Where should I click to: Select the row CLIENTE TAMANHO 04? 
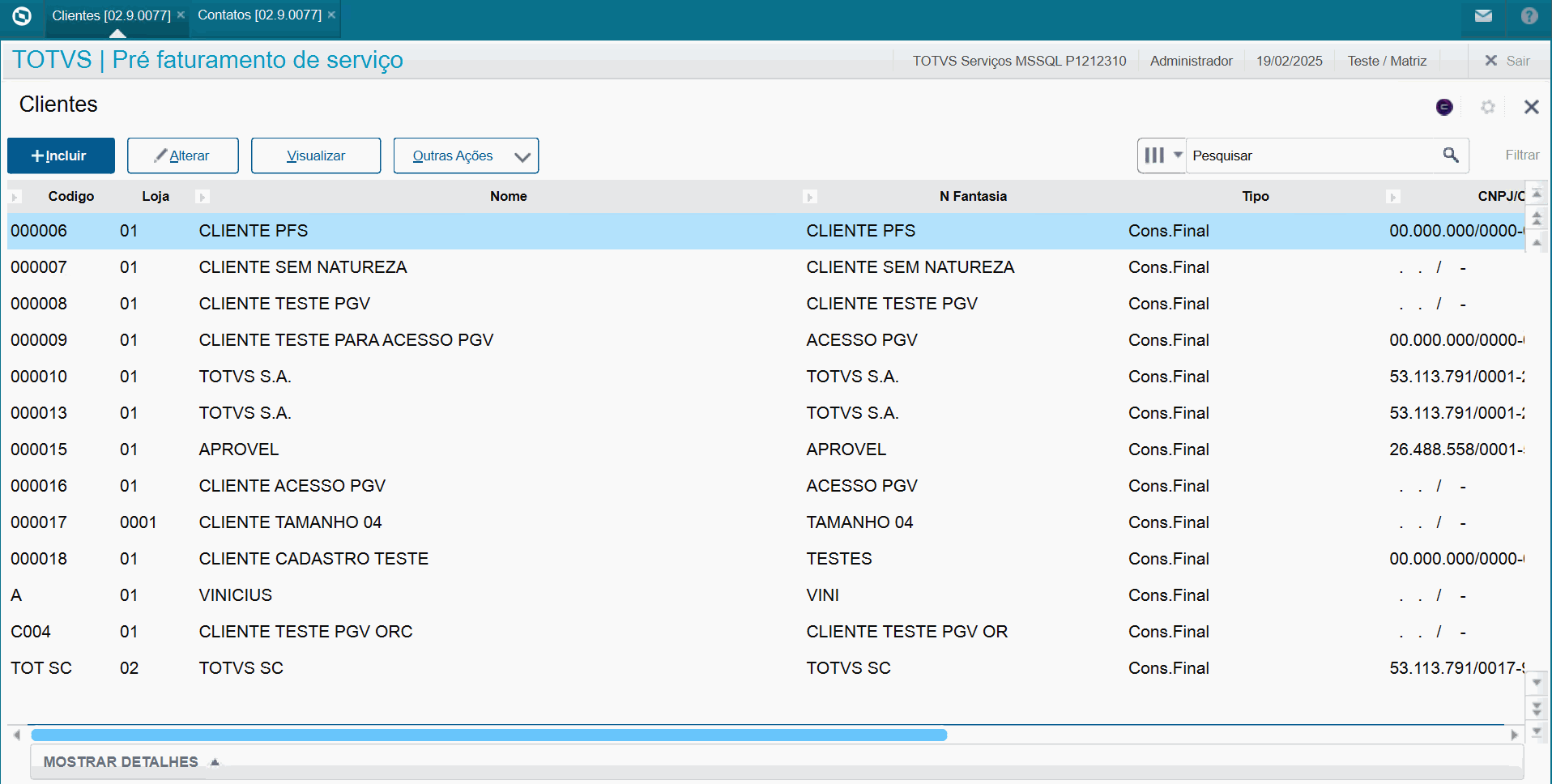coord(766,522)
